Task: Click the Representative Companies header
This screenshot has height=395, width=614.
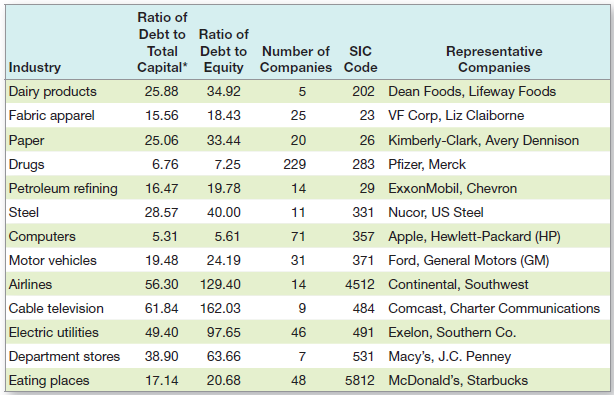Action: (494, 59)
